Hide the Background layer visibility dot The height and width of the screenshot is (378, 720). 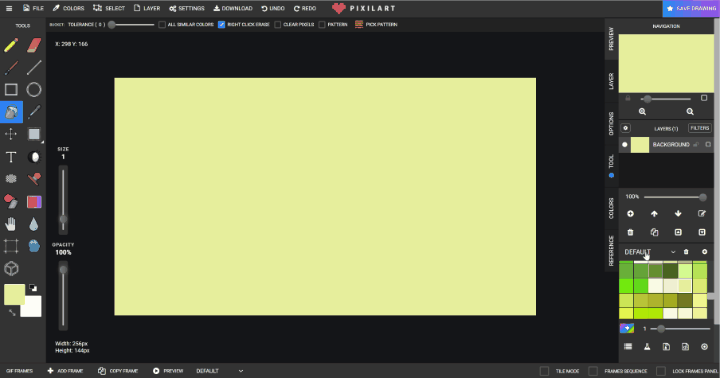(624, 145)
